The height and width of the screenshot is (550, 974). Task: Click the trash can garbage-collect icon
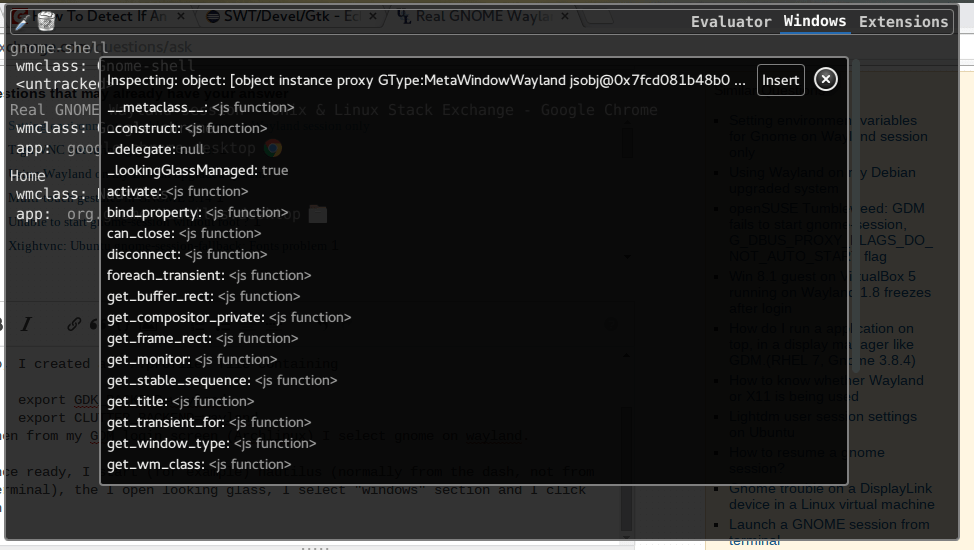pos(46,21)
